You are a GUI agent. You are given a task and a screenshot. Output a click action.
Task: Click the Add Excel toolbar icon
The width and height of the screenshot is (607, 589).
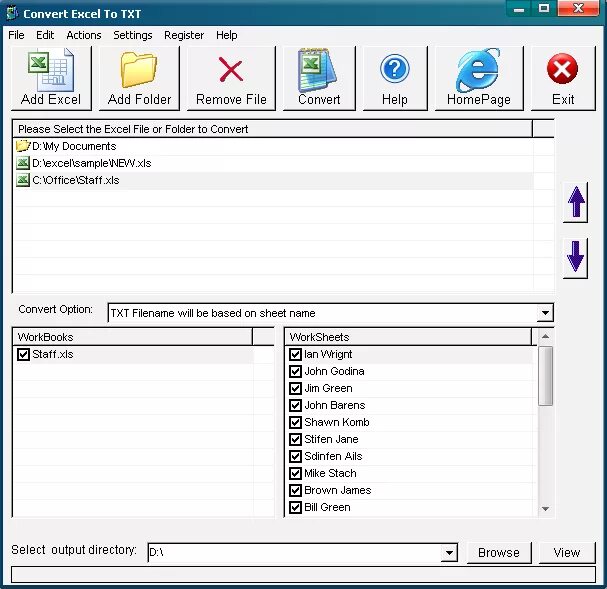[x=51, y=70]
